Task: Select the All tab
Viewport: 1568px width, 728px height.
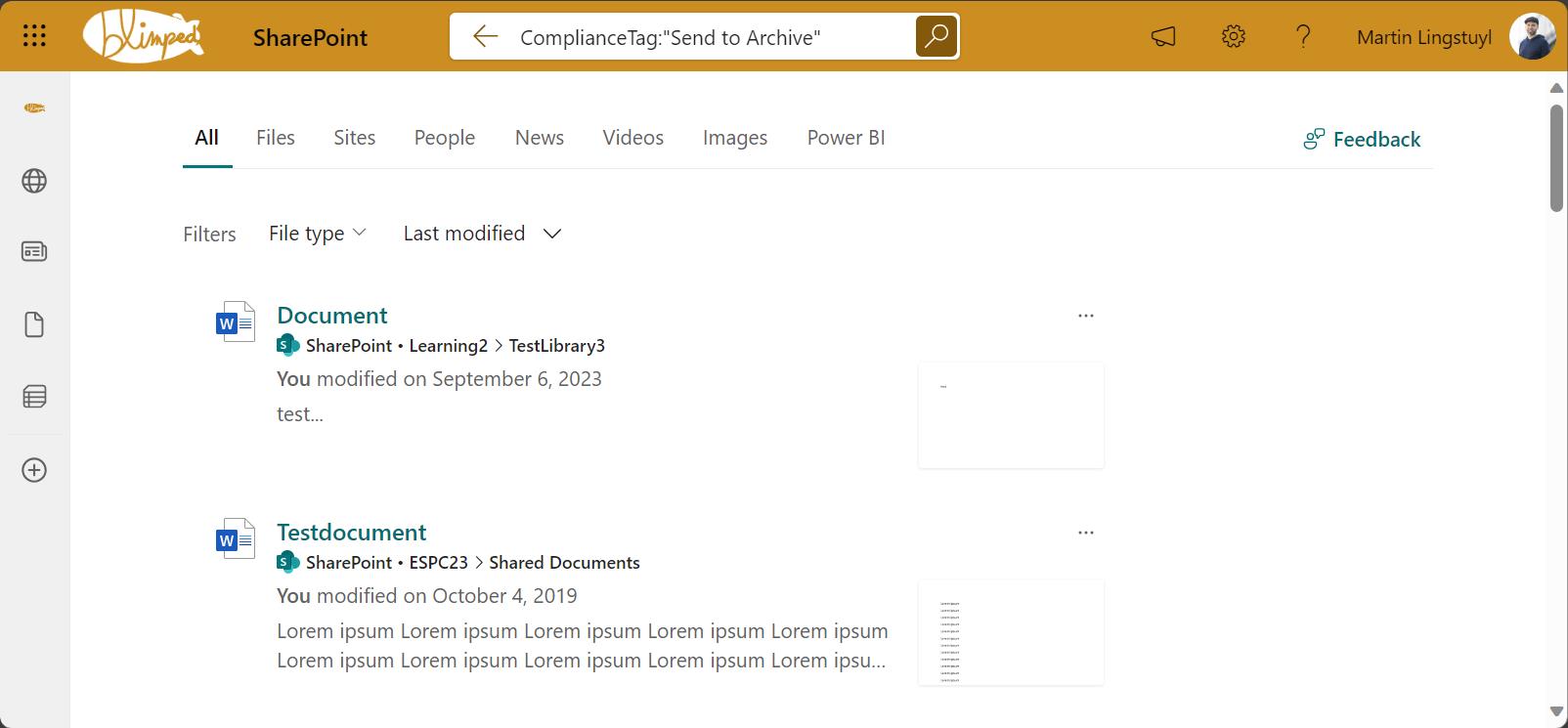Action: 206,138
